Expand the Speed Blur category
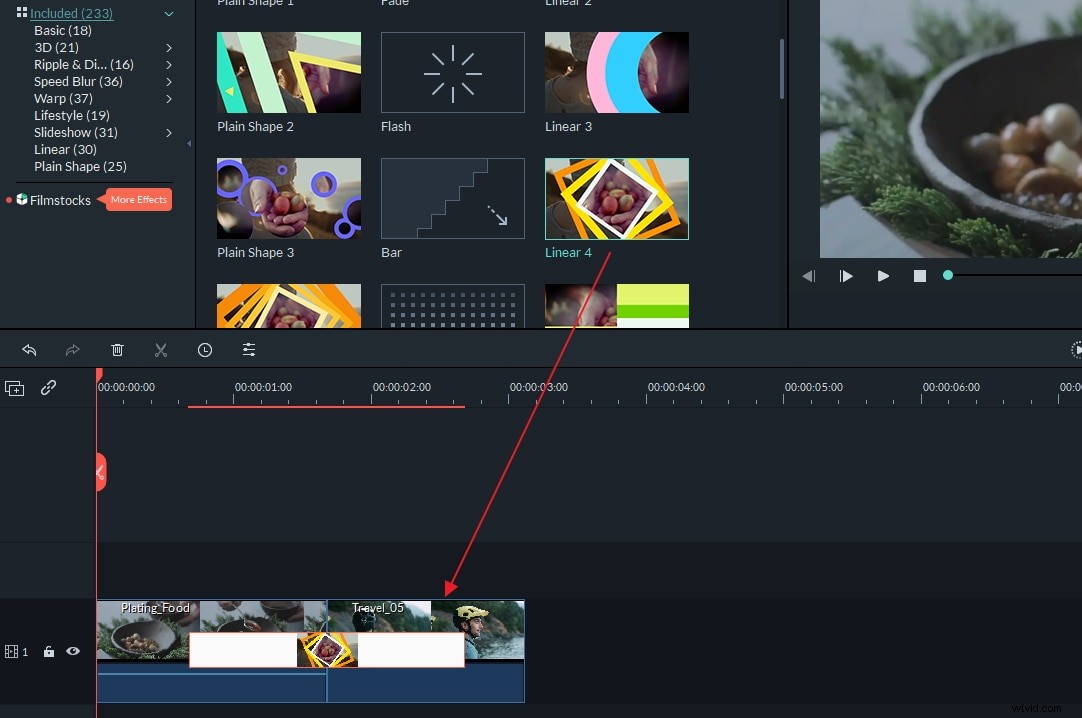Image resolution: width=1082 pixels, height=718 pixels. [168, 81]
